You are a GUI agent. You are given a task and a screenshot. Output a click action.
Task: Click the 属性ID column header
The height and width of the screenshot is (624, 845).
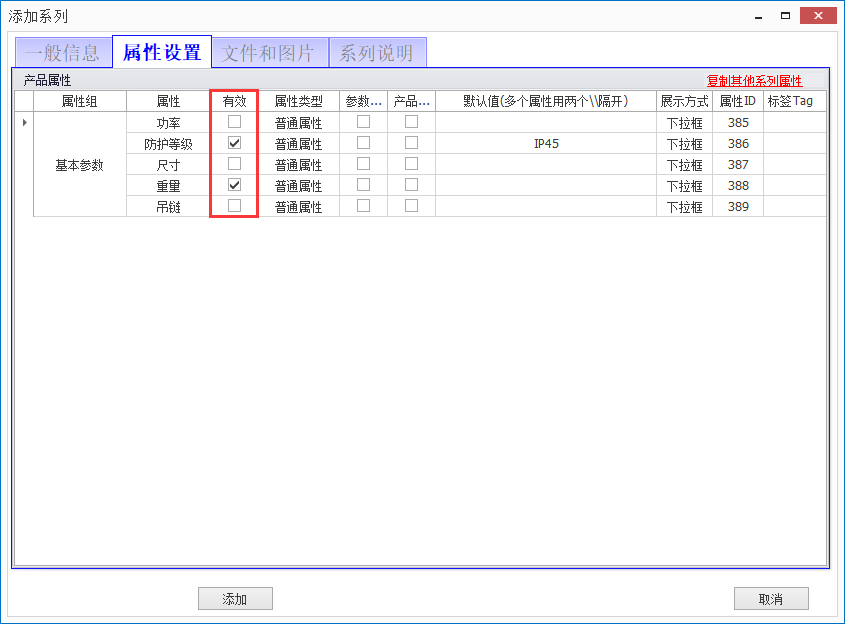click(738, 101)
